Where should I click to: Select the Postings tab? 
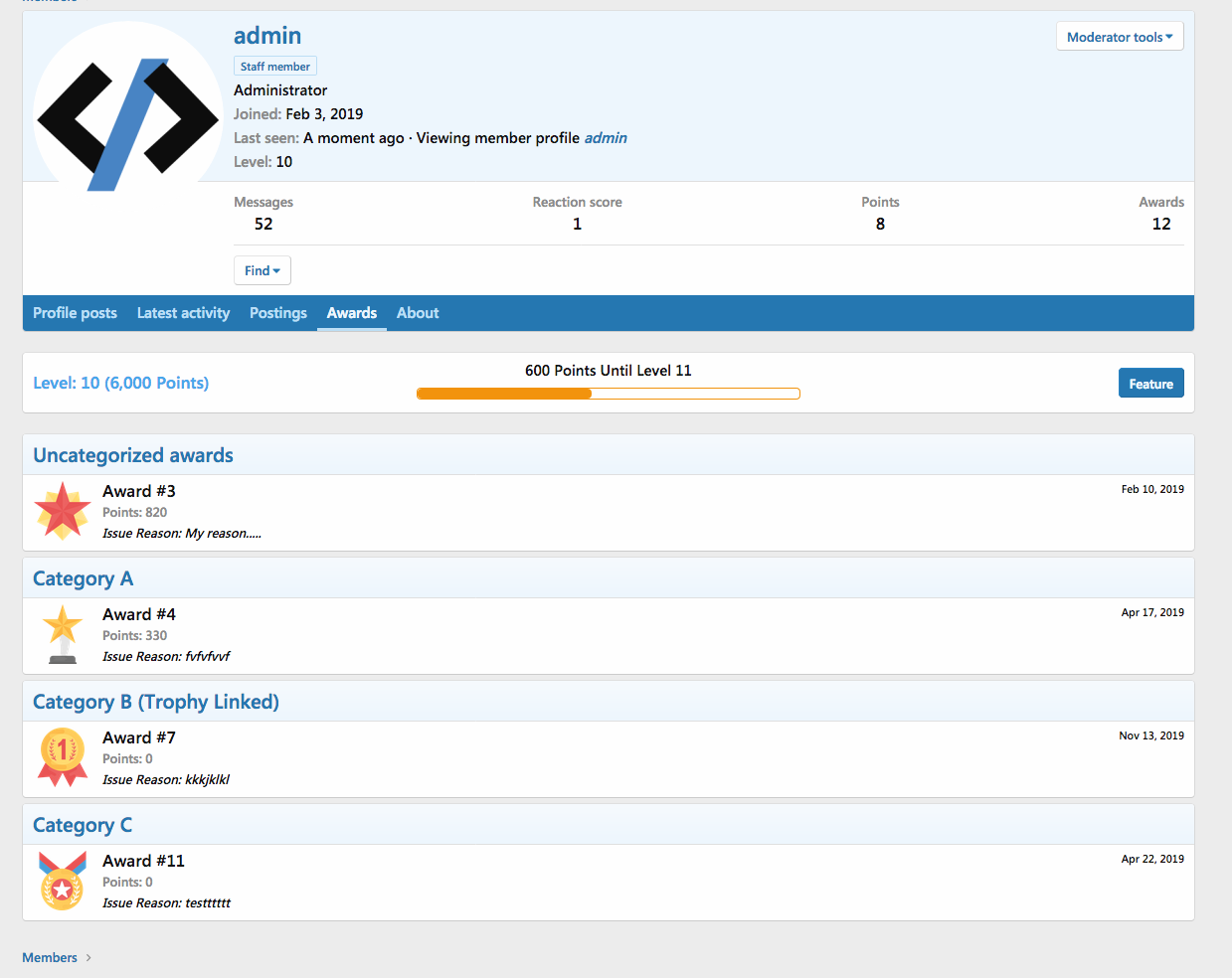coord(278,313)
